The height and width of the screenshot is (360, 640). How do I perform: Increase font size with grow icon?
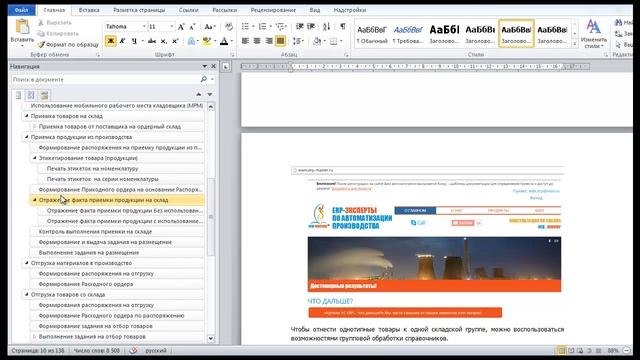point(181,27)
